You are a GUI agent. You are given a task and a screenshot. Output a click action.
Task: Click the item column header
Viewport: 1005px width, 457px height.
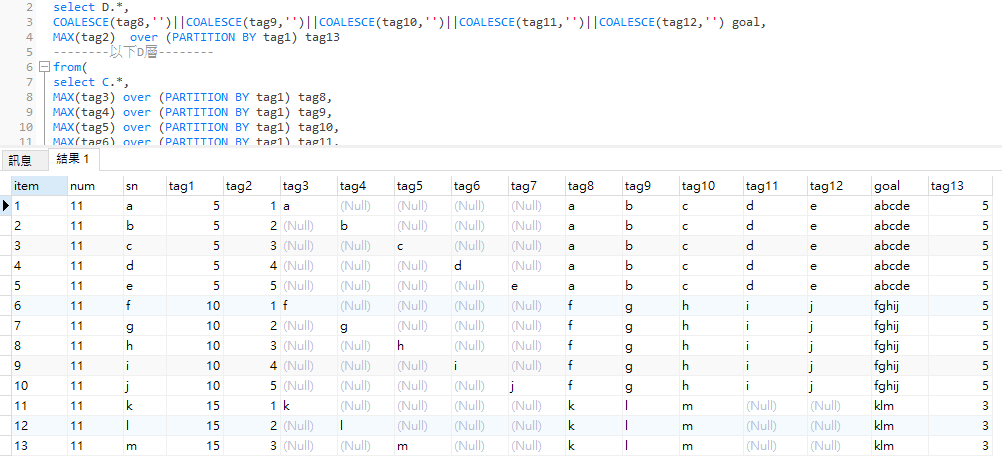39,186
